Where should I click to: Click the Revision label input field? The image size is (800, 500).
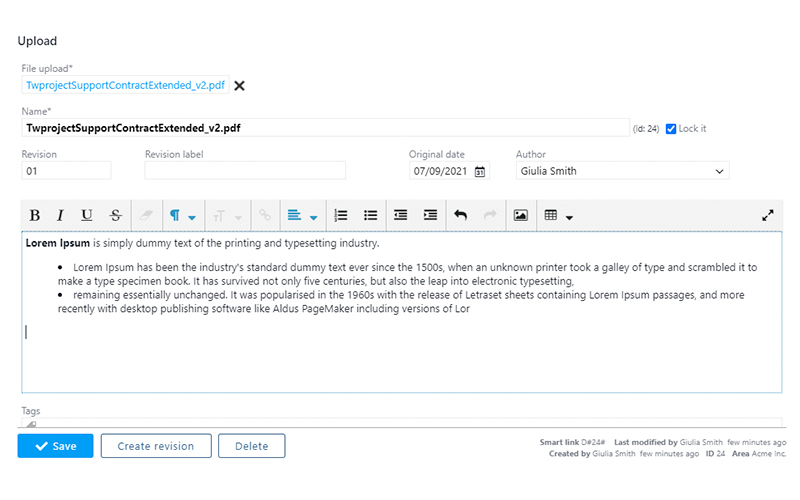[x=245, y=171]
